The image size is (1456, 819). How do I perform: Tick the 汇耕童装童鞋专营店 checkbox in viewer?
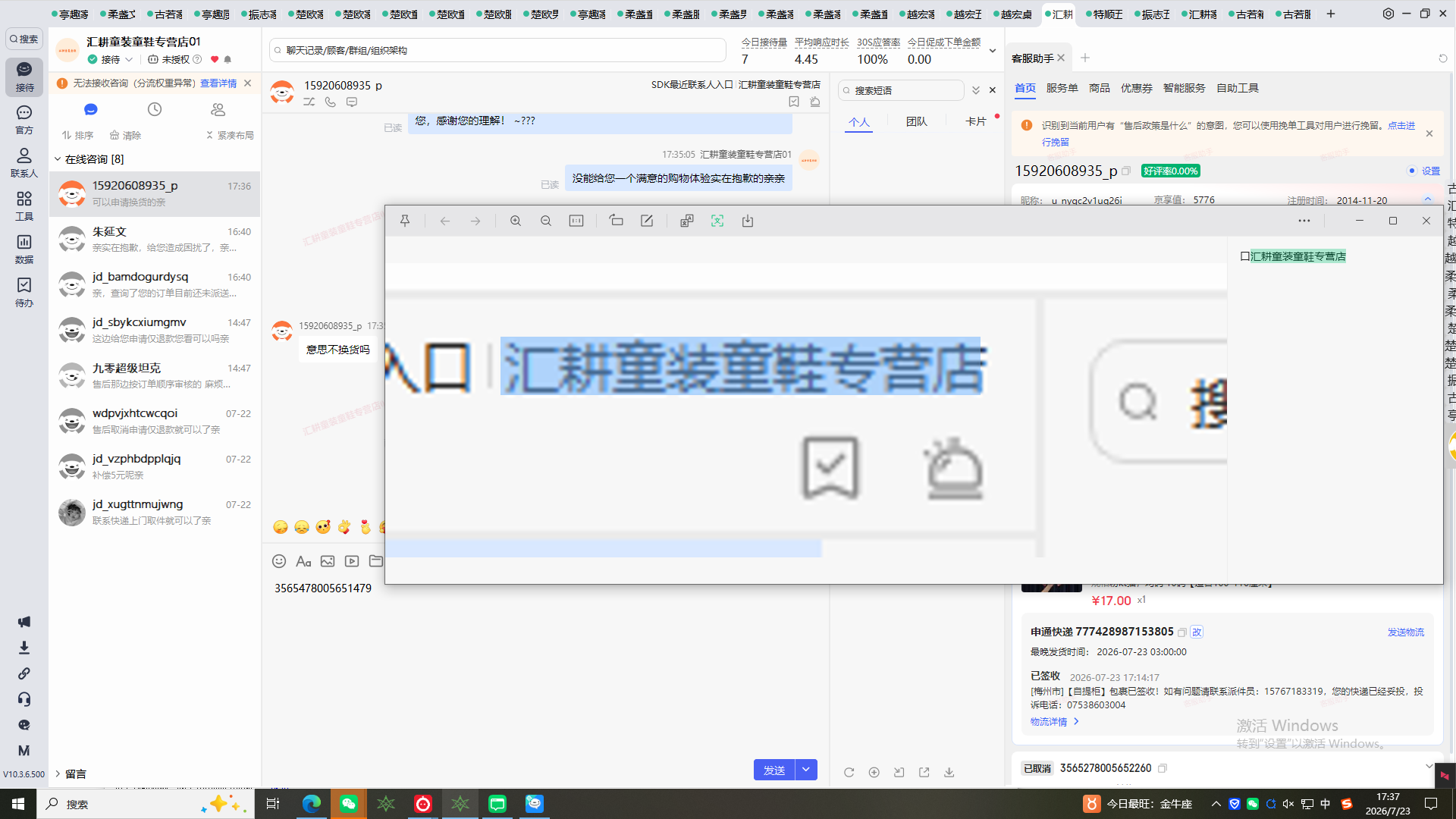[1244, 256]
